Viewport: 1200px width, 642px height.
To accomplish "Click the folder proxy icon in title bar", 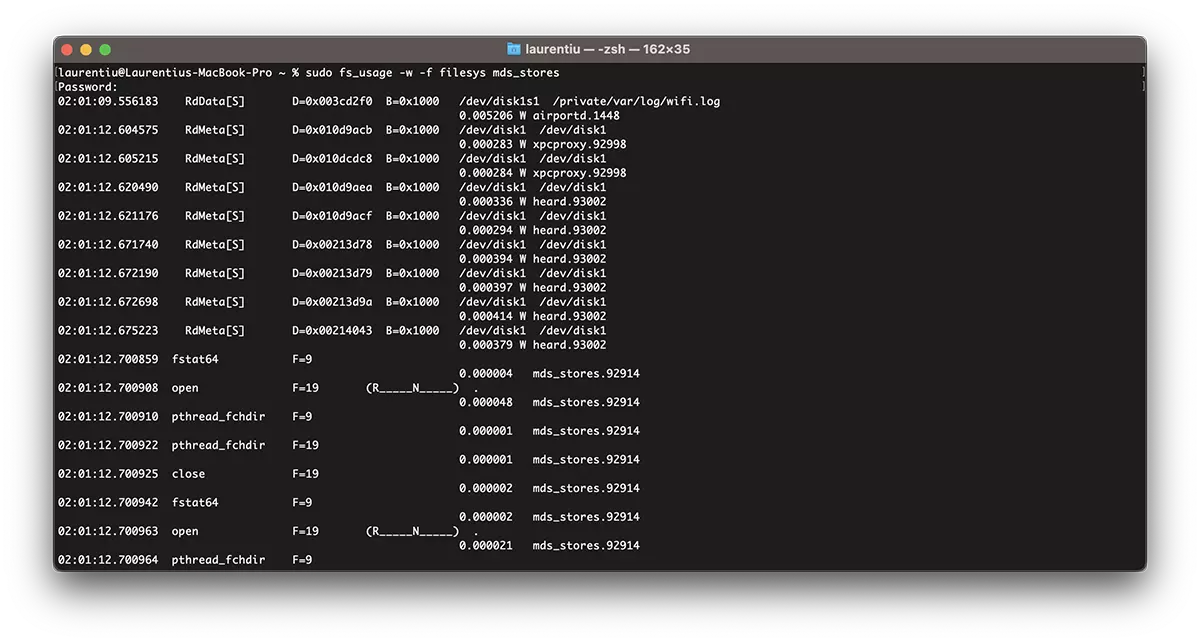I will [x=513, y=49].
